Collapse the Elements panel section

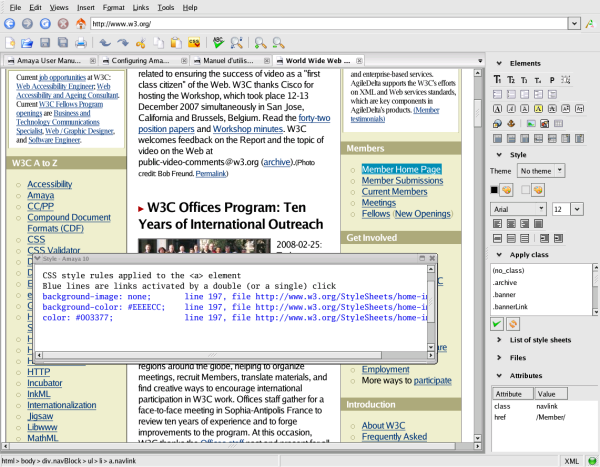497,63
